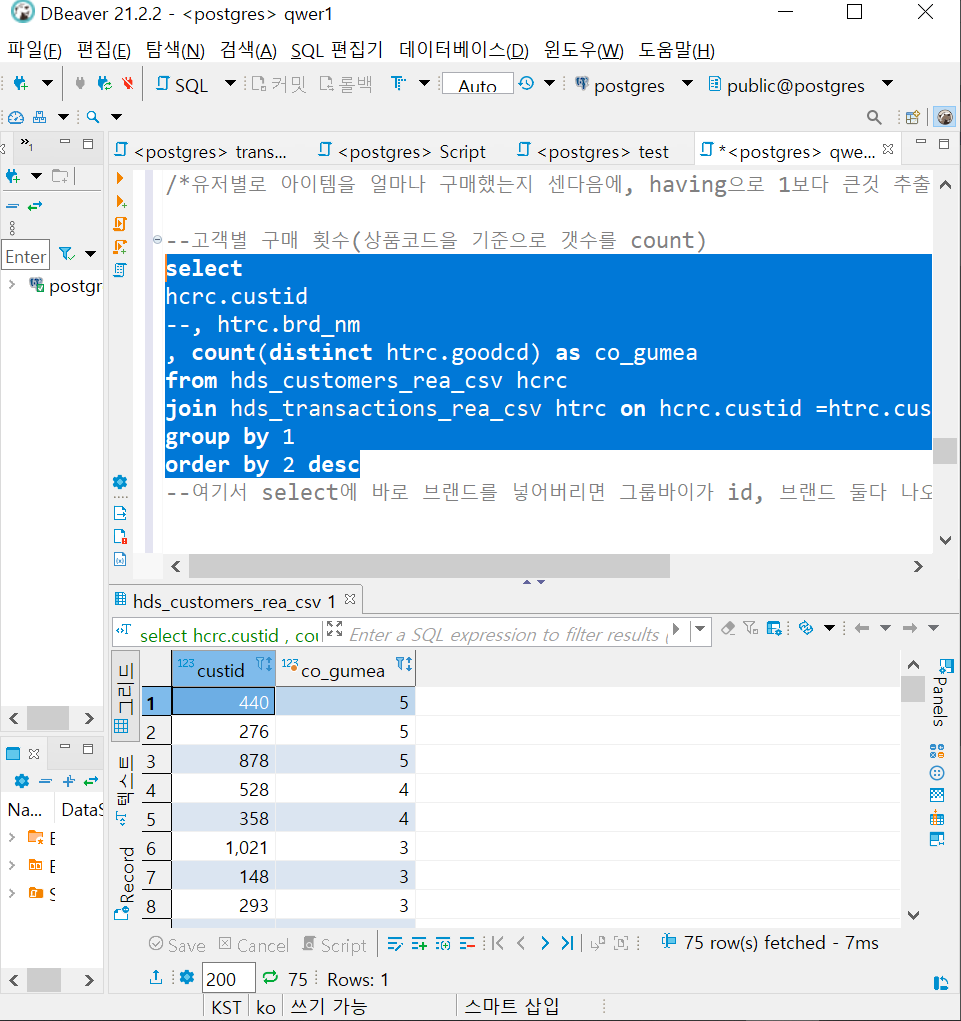Toggle Auto commit mode button
961x1021 pixels.
(x=477, y=85)
